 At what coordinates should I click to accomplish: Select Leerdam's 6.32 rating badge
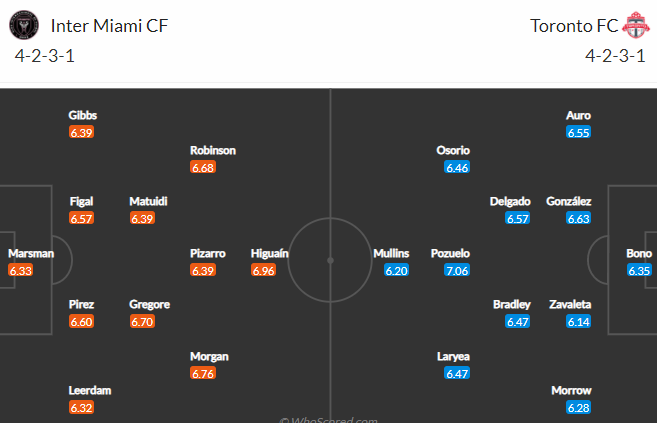[x=81, y=408]
